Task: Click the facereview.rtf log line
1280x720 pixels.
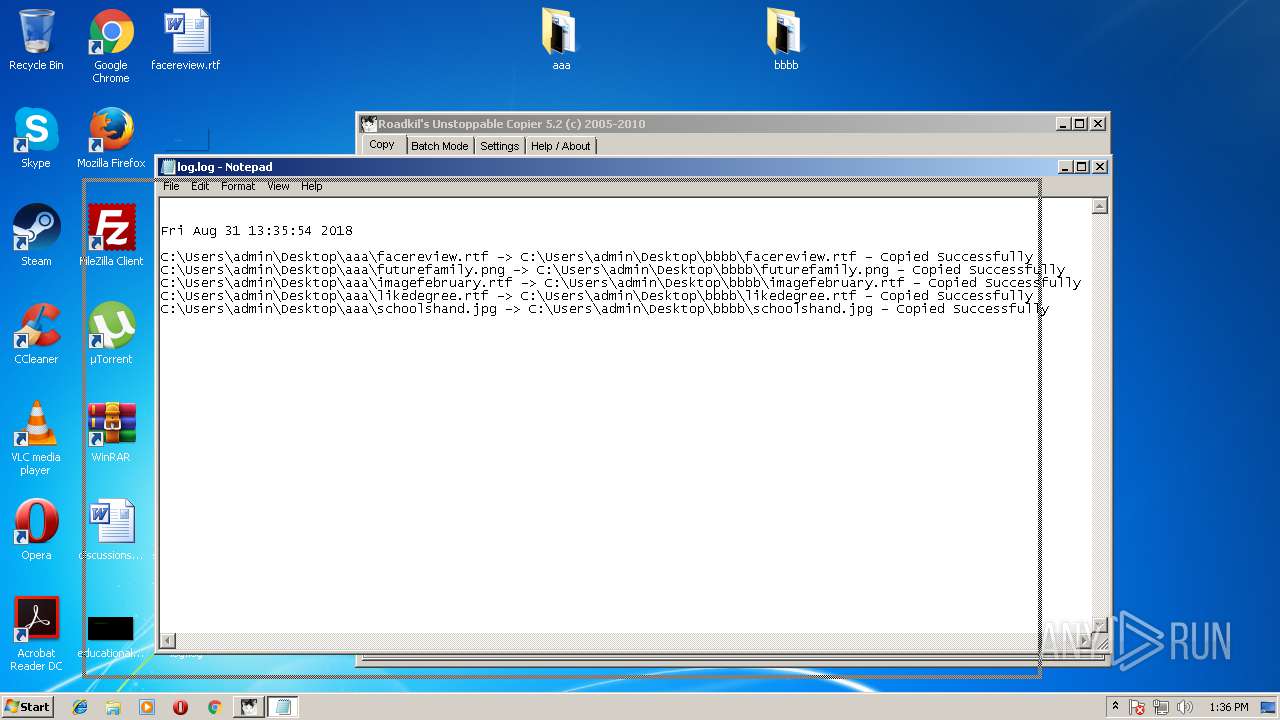Action: (x=597, y=257)
